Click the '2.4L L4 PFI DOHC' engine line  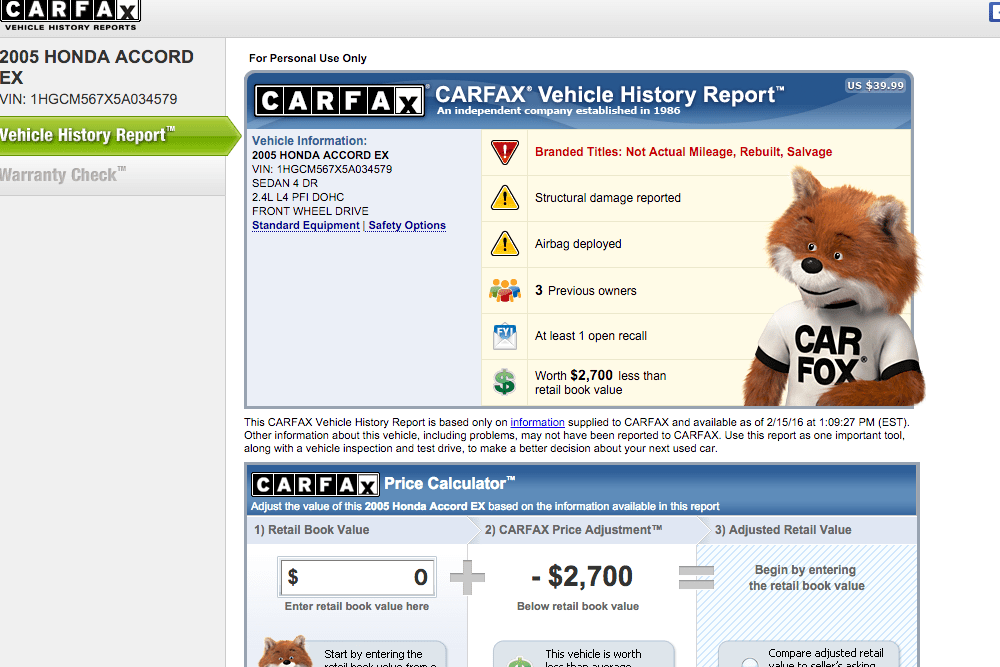tap(298, 197)
